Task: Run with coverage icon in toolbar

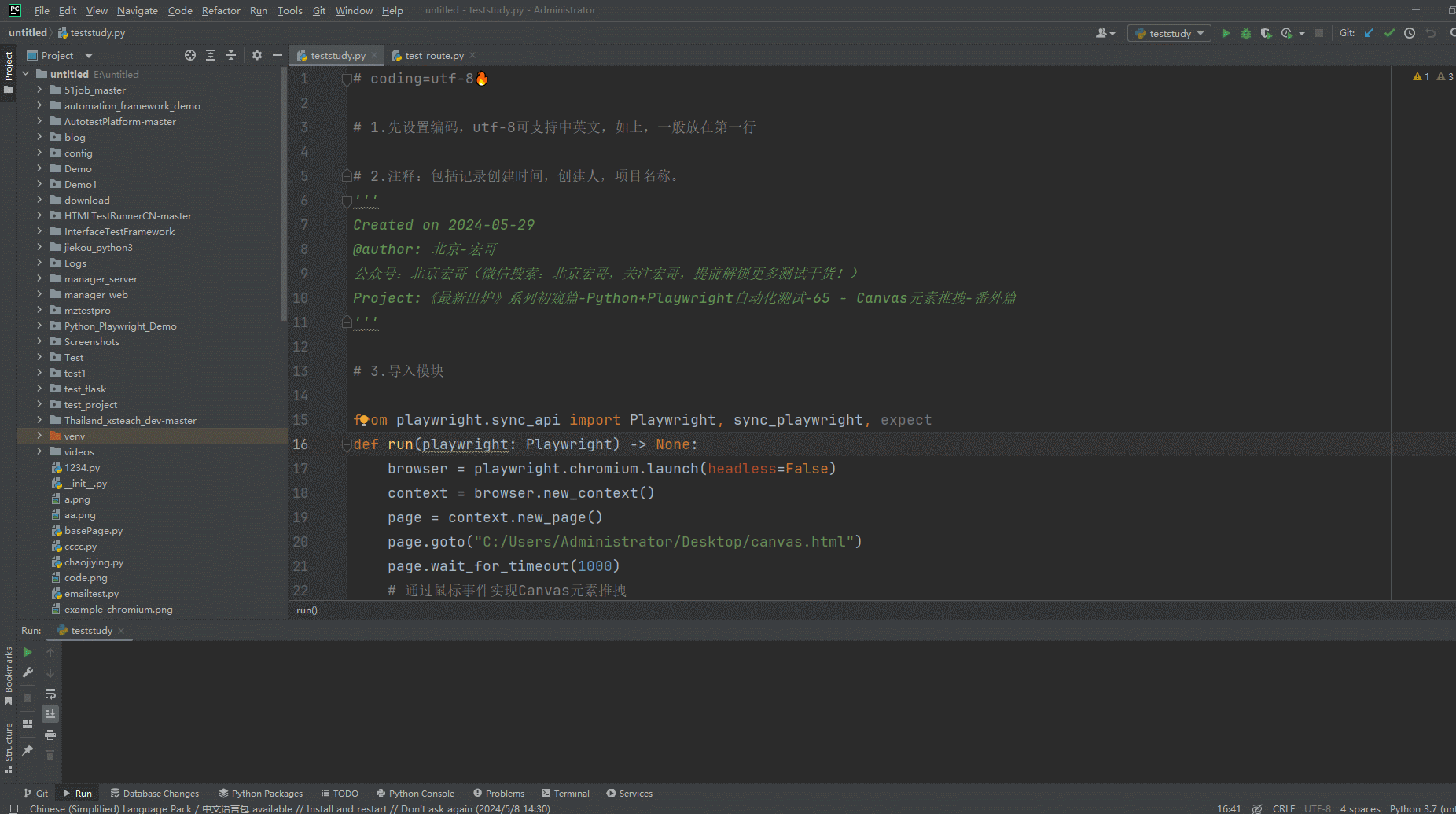Action: (1266, 33)
